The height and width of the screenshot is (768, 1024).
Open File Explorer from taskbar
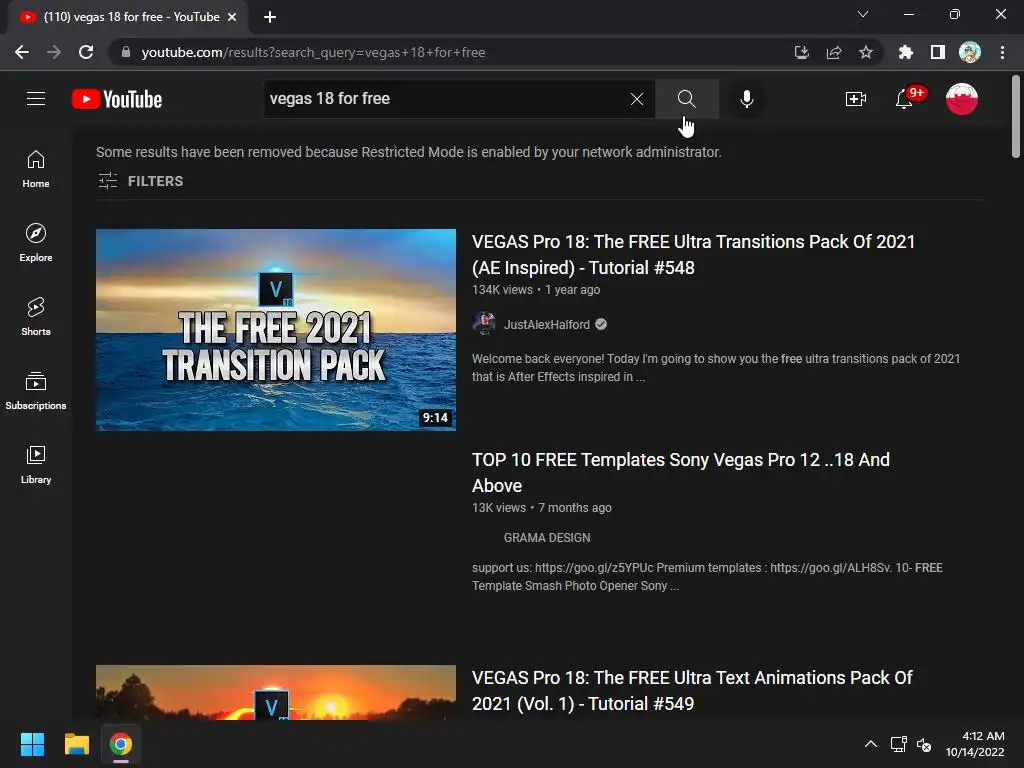pyautogui.click(x=76, y=744)
